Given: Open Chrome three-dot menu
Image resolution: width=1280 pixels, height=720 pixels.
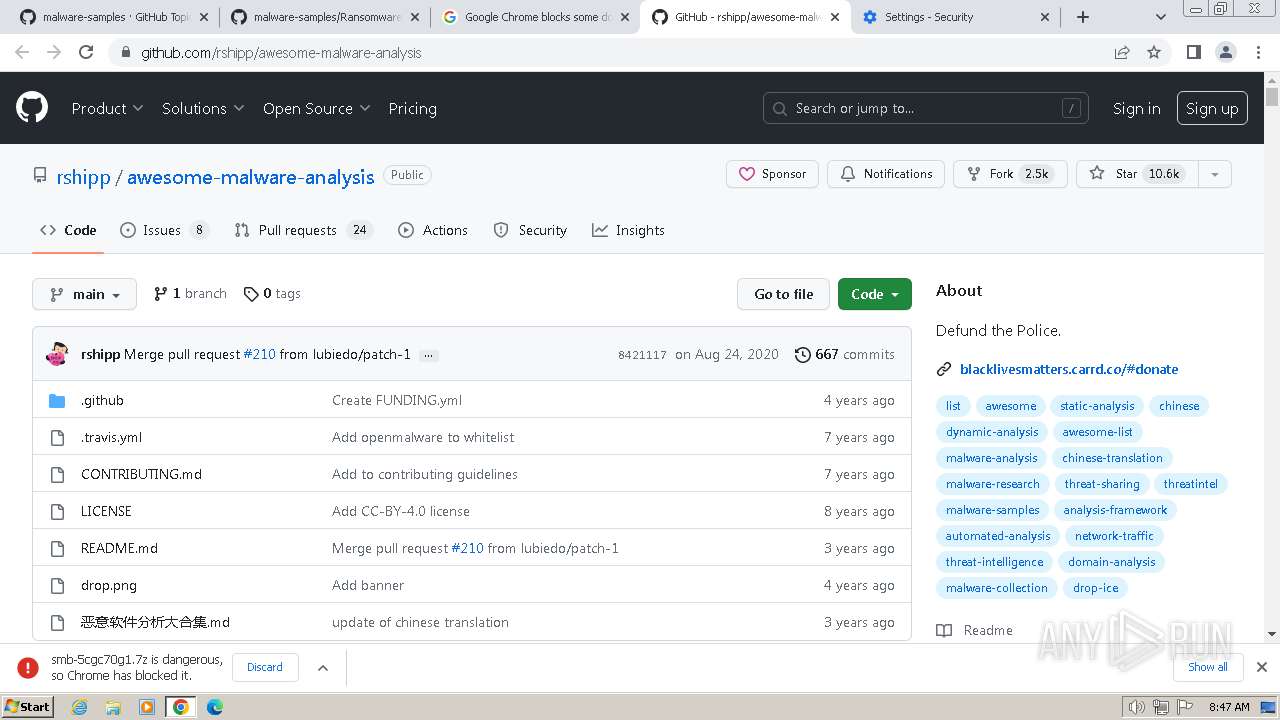Looking at the screenshot, I should (1256, 53).
